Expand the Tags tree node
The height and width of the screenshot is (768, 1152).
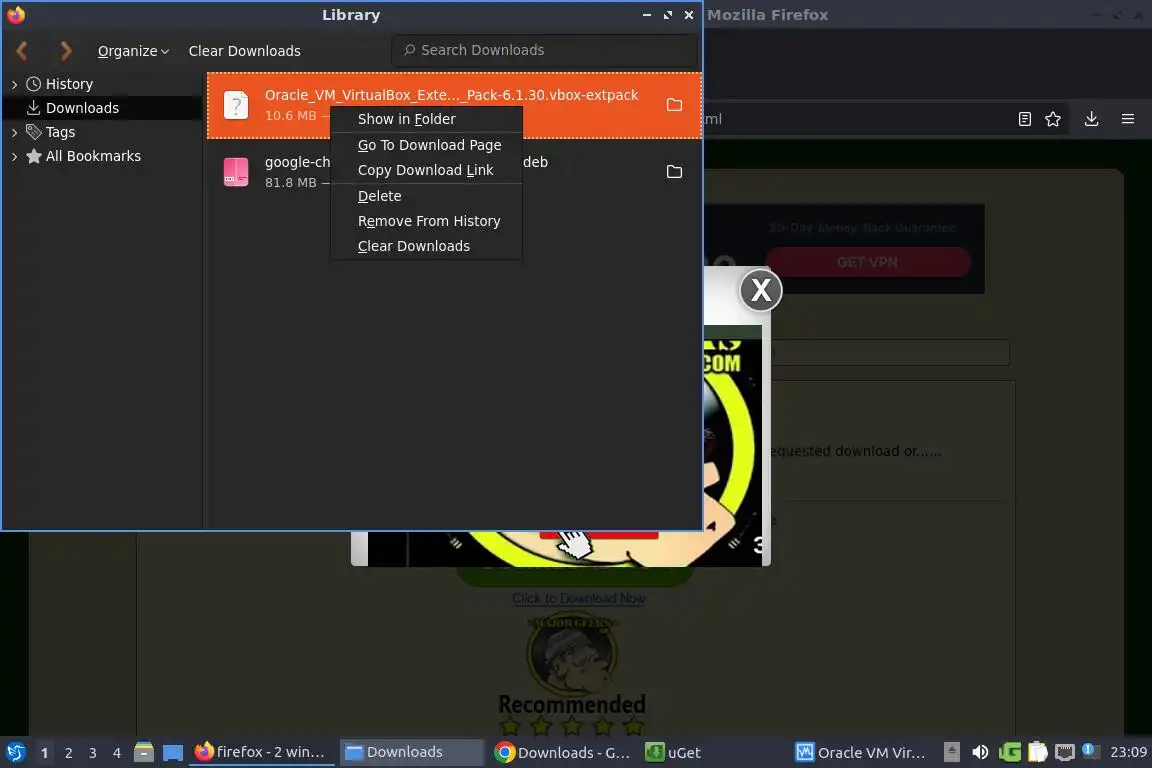click(x=14, y=132)
